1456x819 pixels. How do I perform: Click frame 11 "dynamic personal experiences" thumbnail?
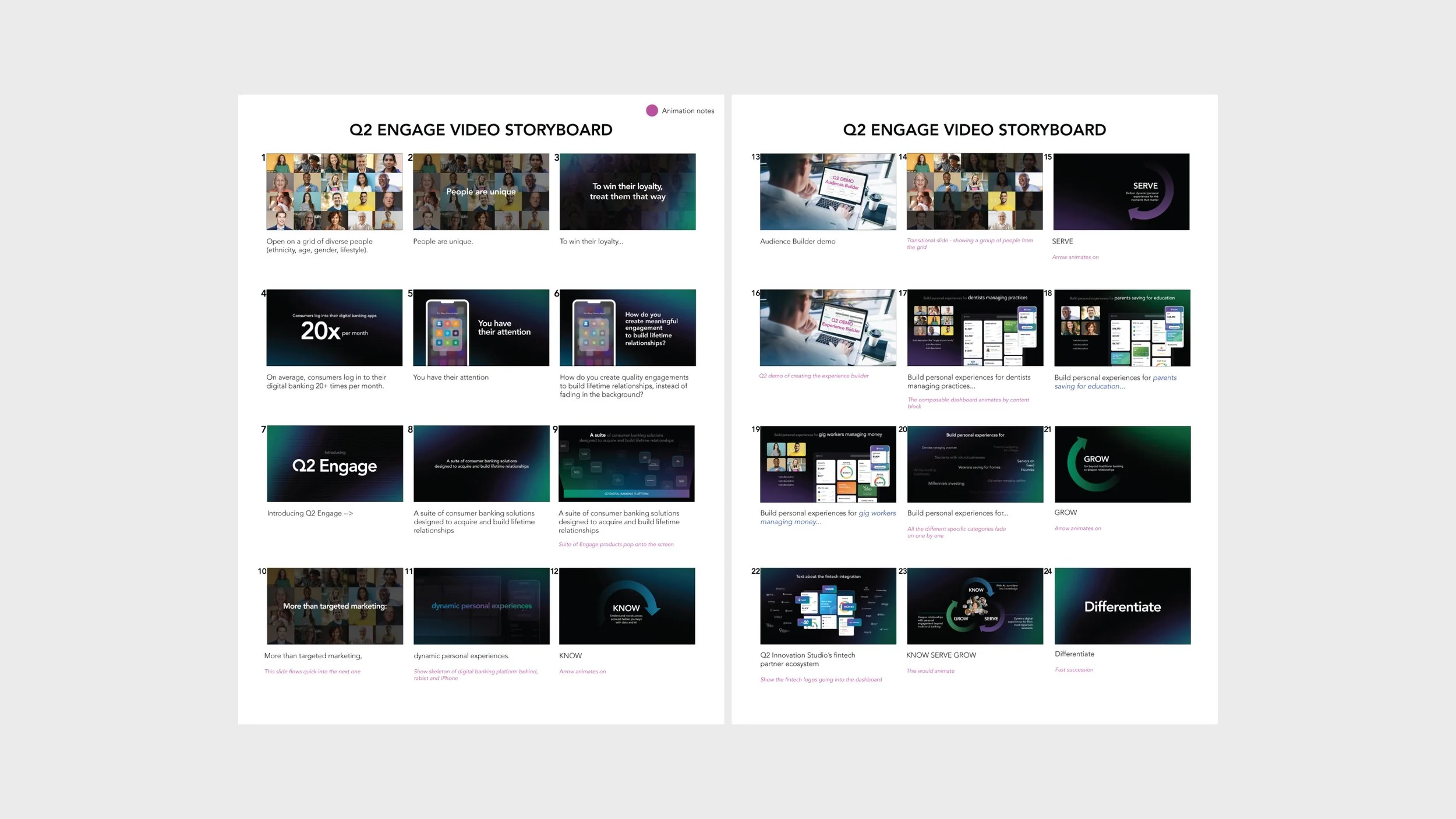tap(482, 606)
